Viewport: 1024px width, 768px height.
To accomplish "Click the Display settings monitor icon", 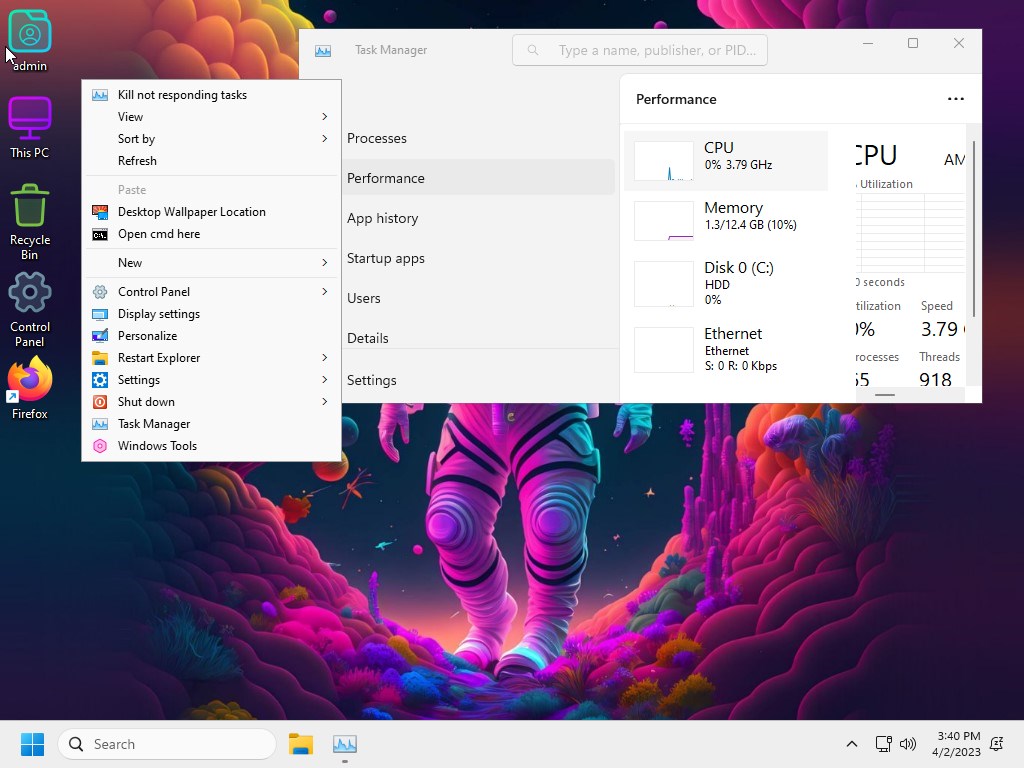I will 100,314.
